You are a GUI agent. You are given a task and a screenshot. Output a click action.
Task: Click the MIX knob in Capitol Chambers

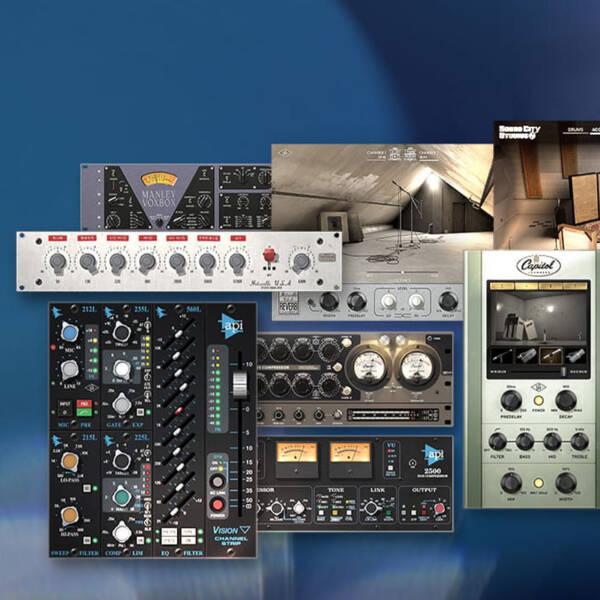[511, 483]
